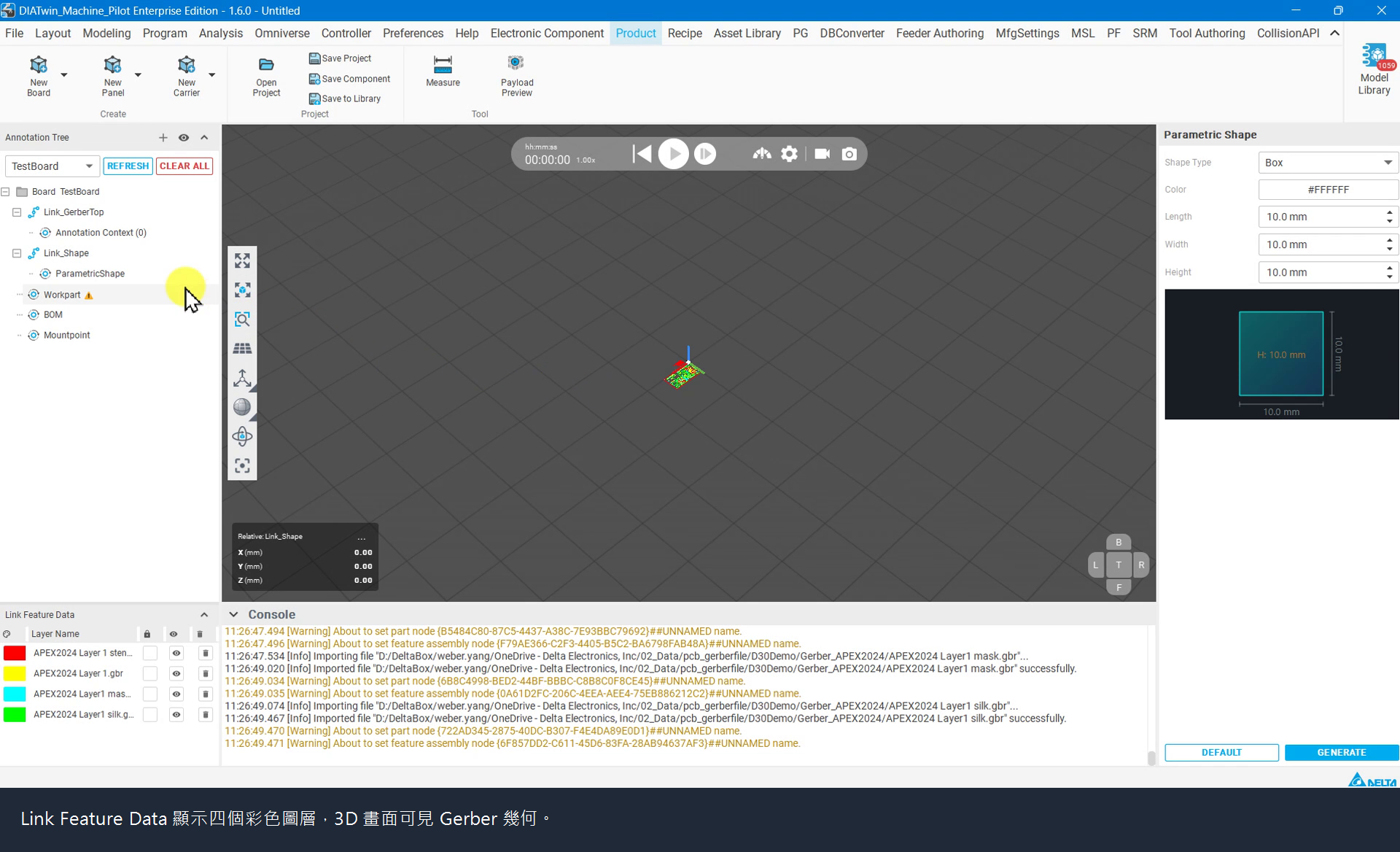The height and width of the screenshot is (852, 1400).
Task: Click the Color #FFFFFF field
Action: (1328, 190)
